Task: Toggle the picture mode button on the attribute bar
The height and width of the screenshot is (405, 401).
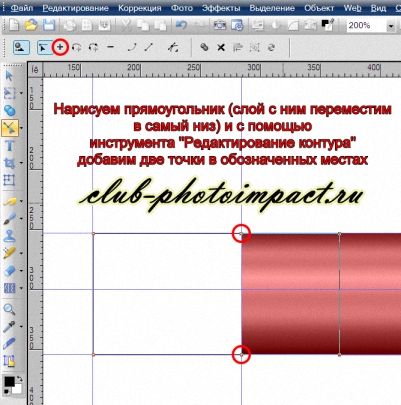Action: [21, 48]
